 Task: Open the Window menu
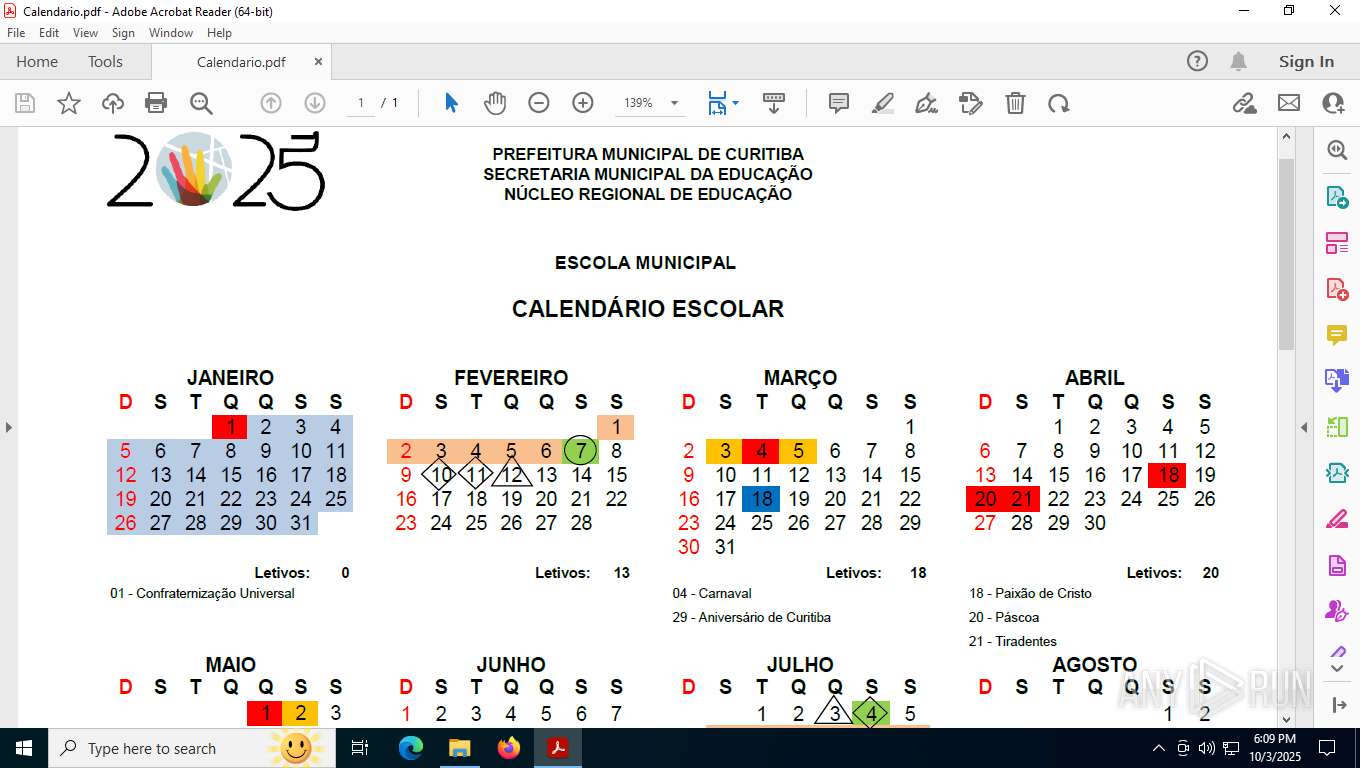click(171, 33)
